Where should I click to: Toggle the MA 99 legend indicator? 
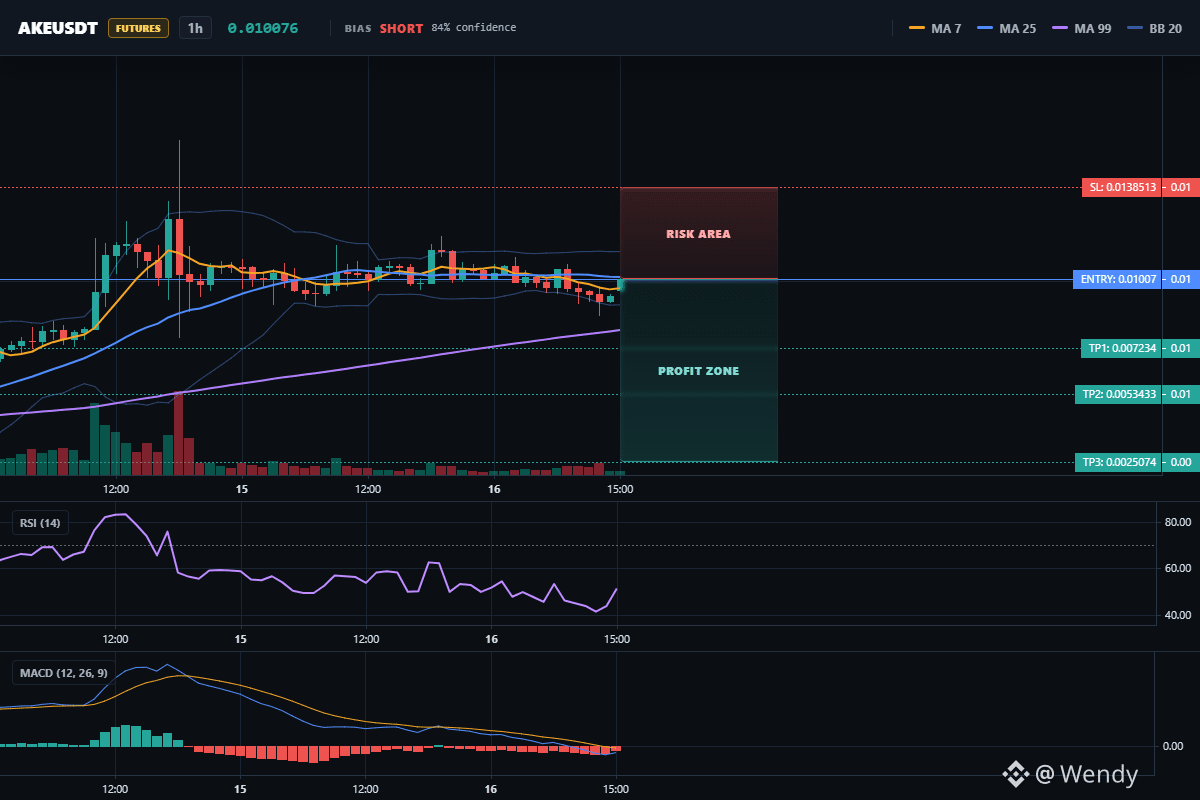tap(1081, 28)
